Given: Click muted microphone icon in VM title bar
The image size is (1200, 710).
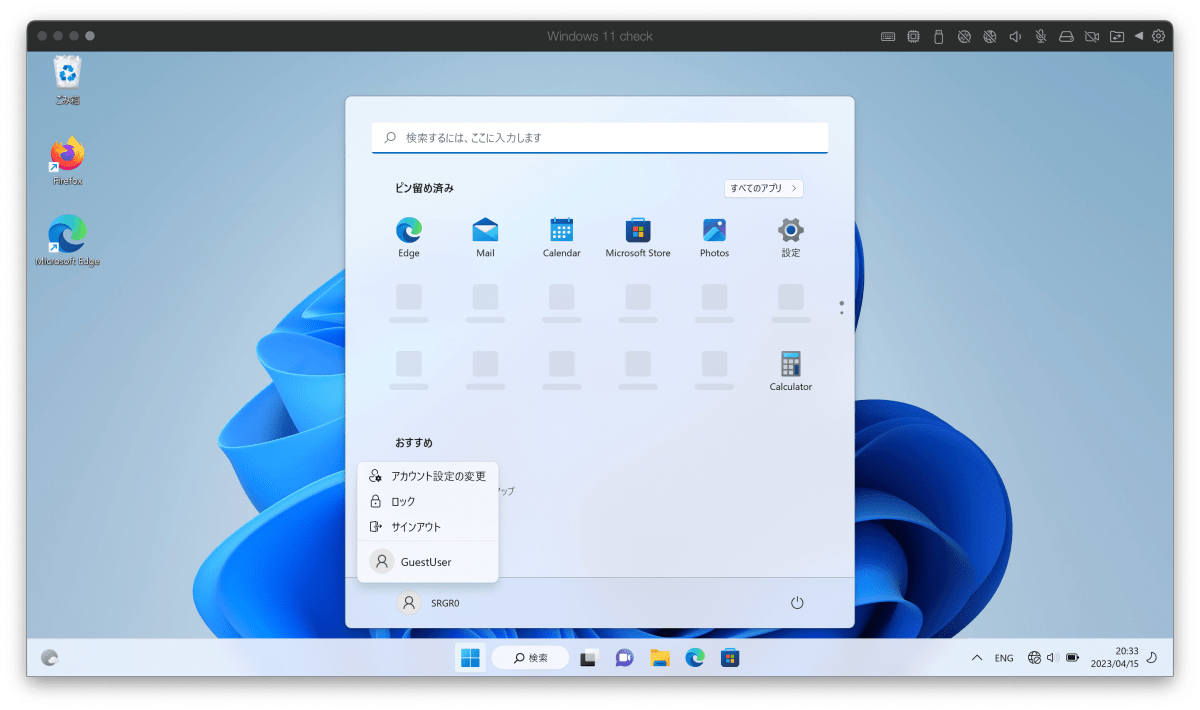Looking at the screenshot, I should (x=1041, y=36).
